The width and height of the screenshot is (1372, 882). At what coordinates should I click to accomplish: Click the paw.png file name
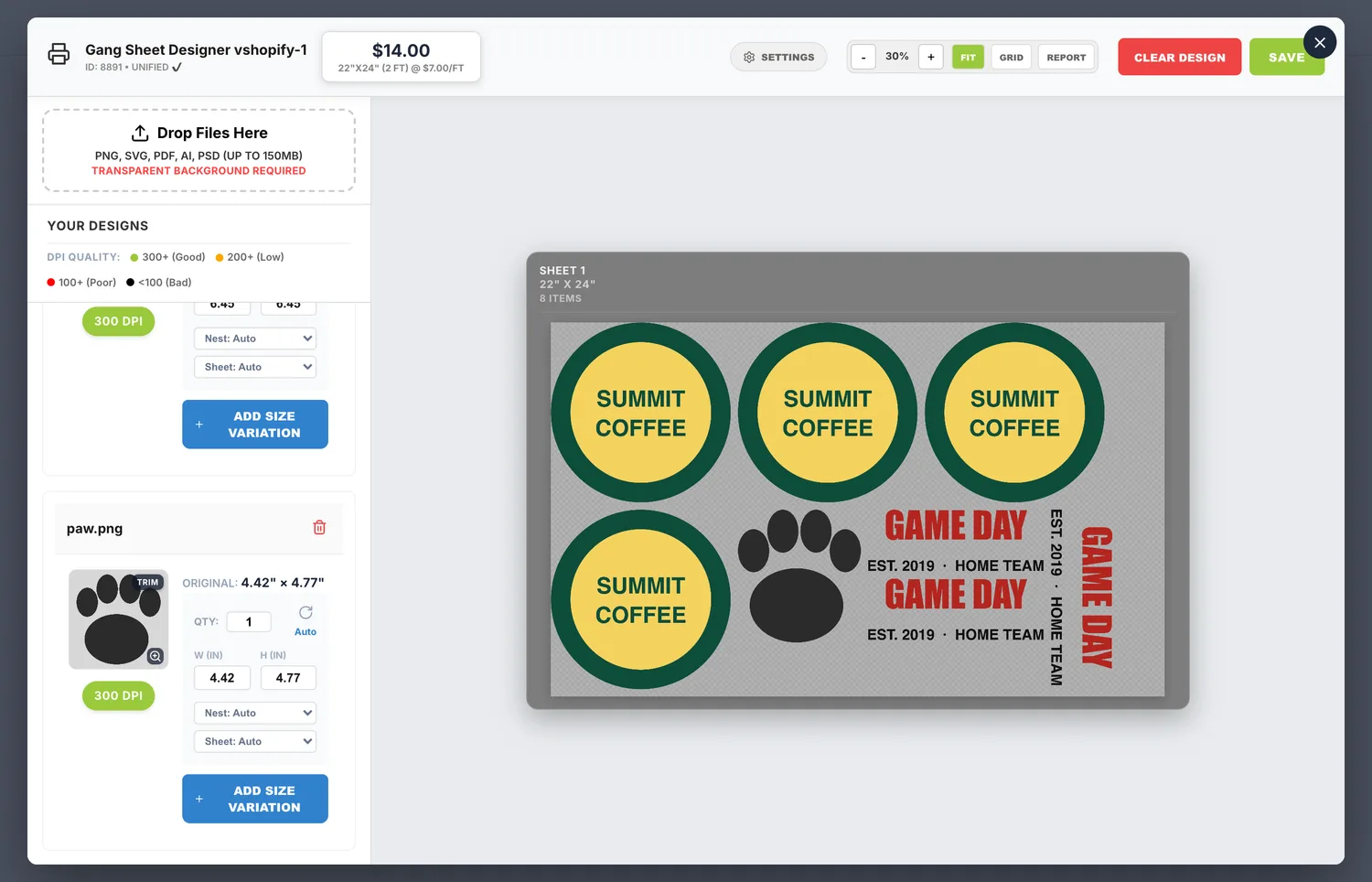(94, 528)
